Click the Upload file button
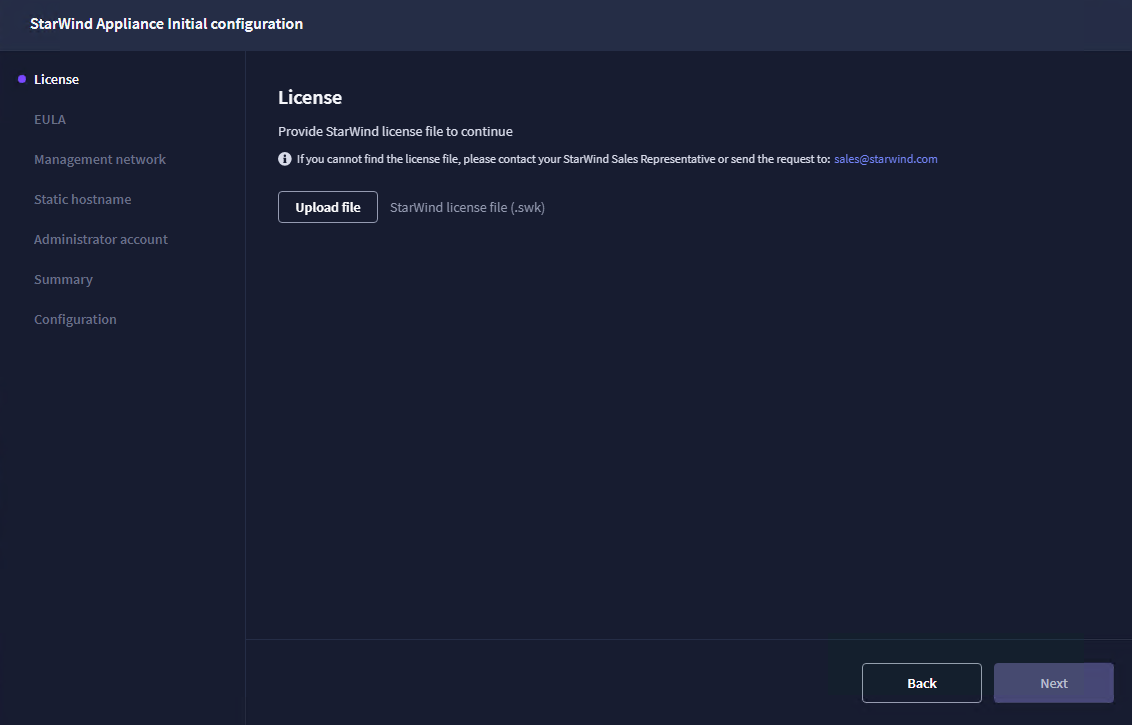The width and height of the screenshot is (1132, 725). (328, 207)
